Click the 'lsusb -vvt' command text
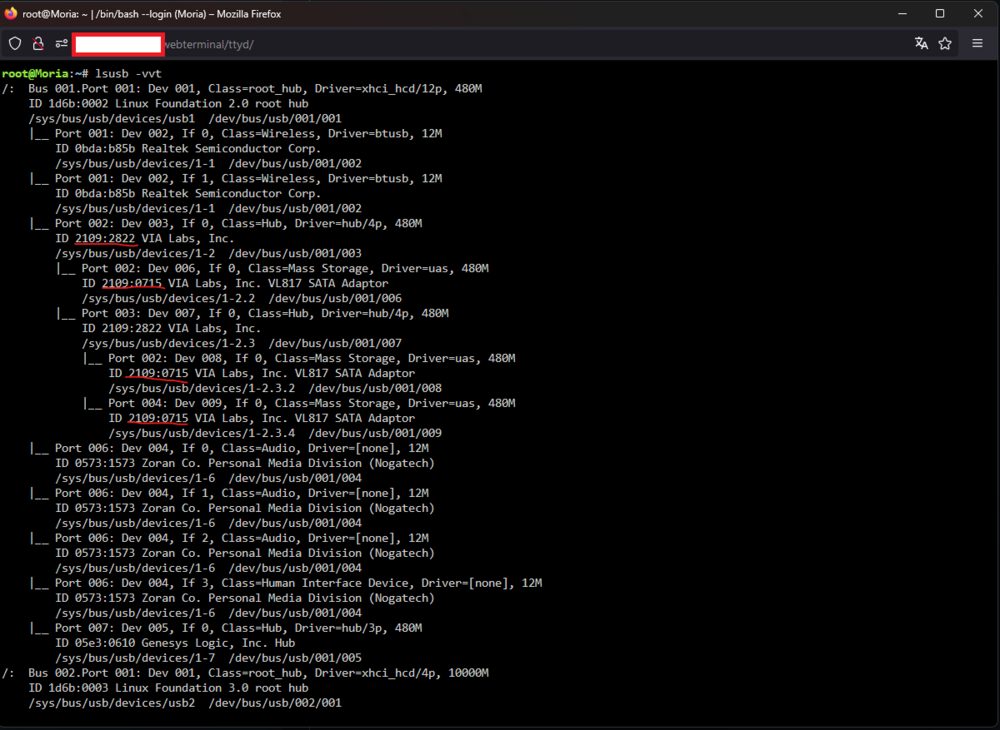Image resolution: width=1000 pixels, height=730 pixels. pyautogui.click(x=128, y=73)
